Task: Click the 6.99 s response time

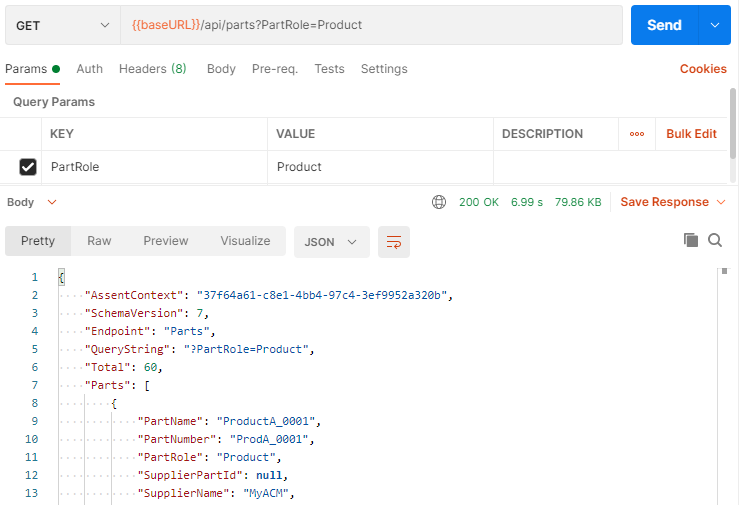Action: (526, 202)
